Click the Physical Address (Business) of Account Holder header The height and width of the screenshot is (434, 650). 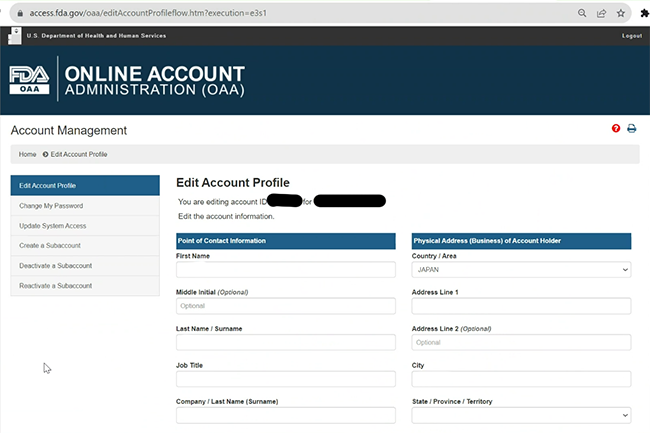(x=521, y=241)
